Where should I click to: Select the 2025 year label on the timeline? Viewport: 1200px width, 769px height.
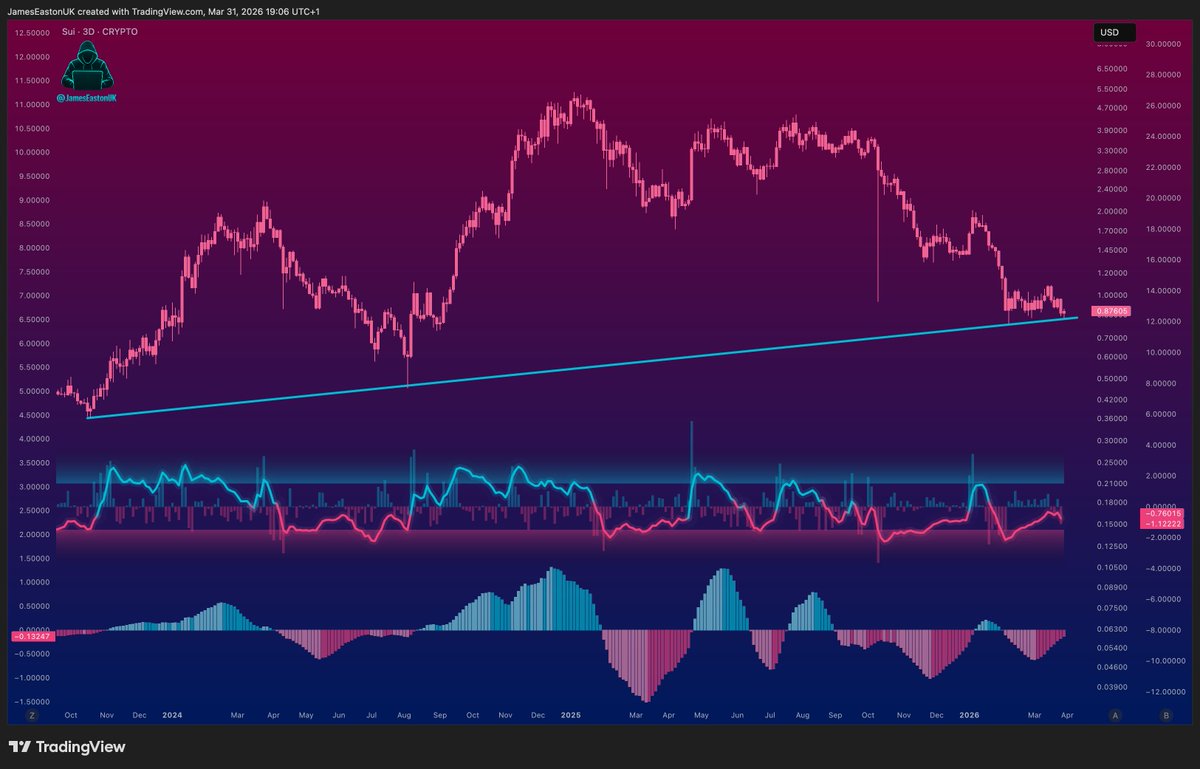click(571, 716)
